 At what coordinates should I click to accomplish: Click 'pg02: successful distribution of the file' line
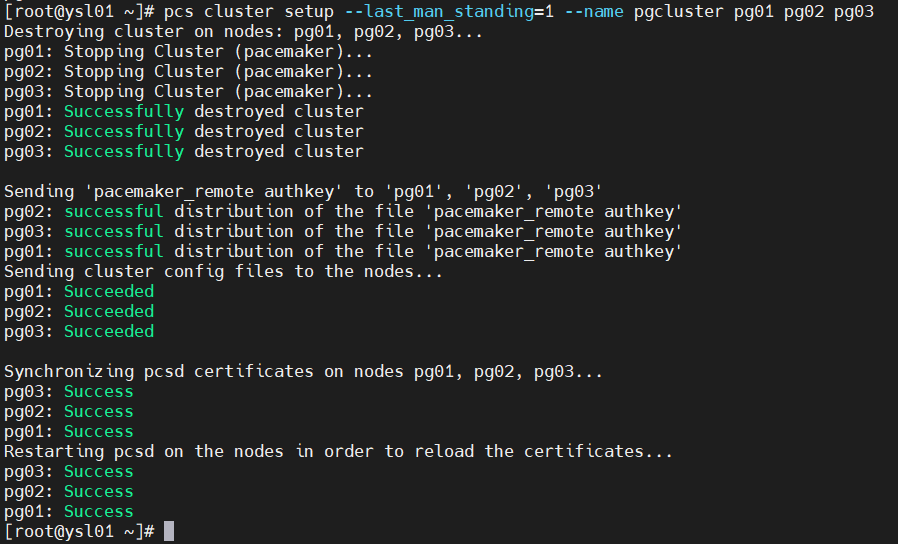click(343, 212)
